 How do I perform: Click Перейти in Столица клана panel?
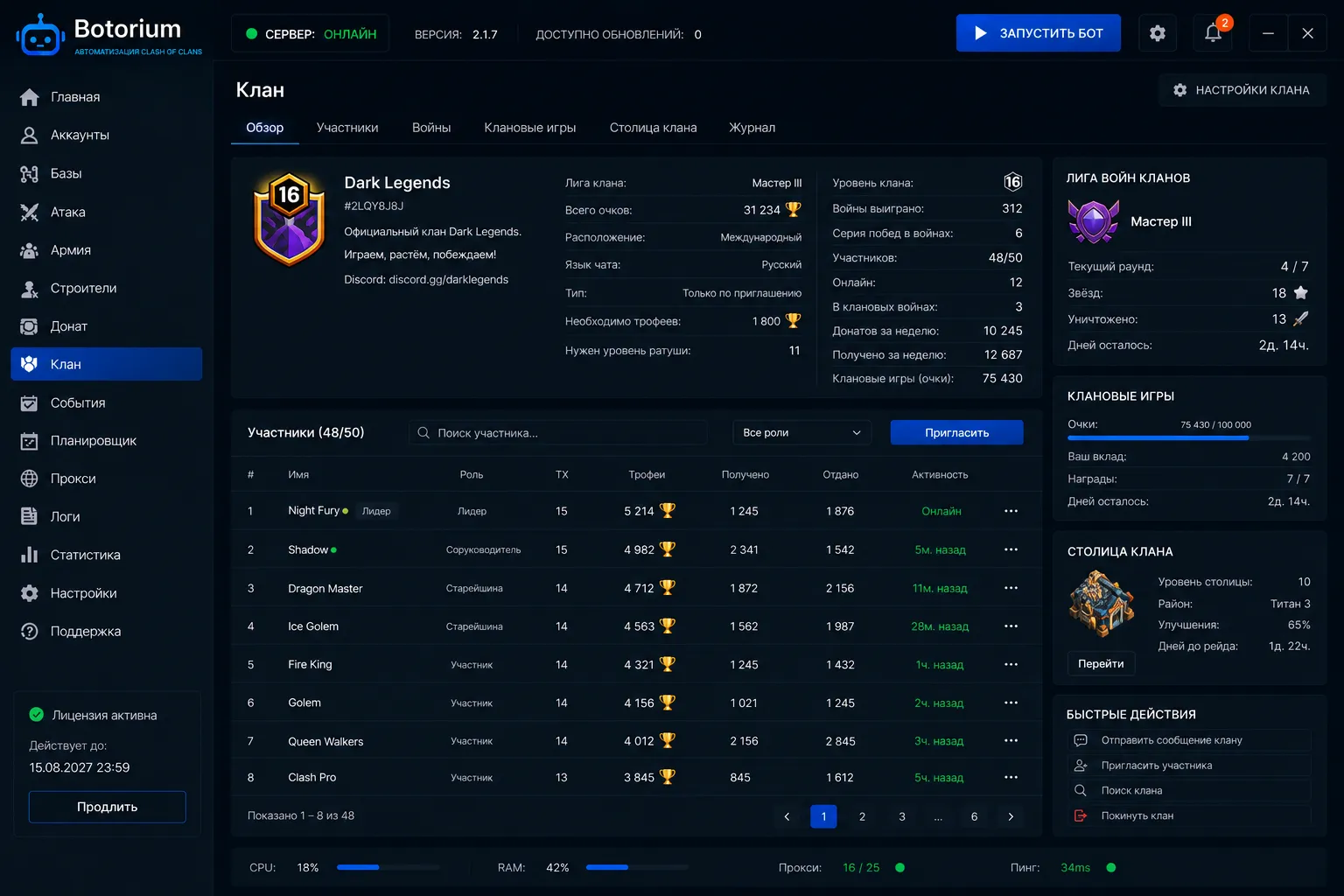[1101, 663]
